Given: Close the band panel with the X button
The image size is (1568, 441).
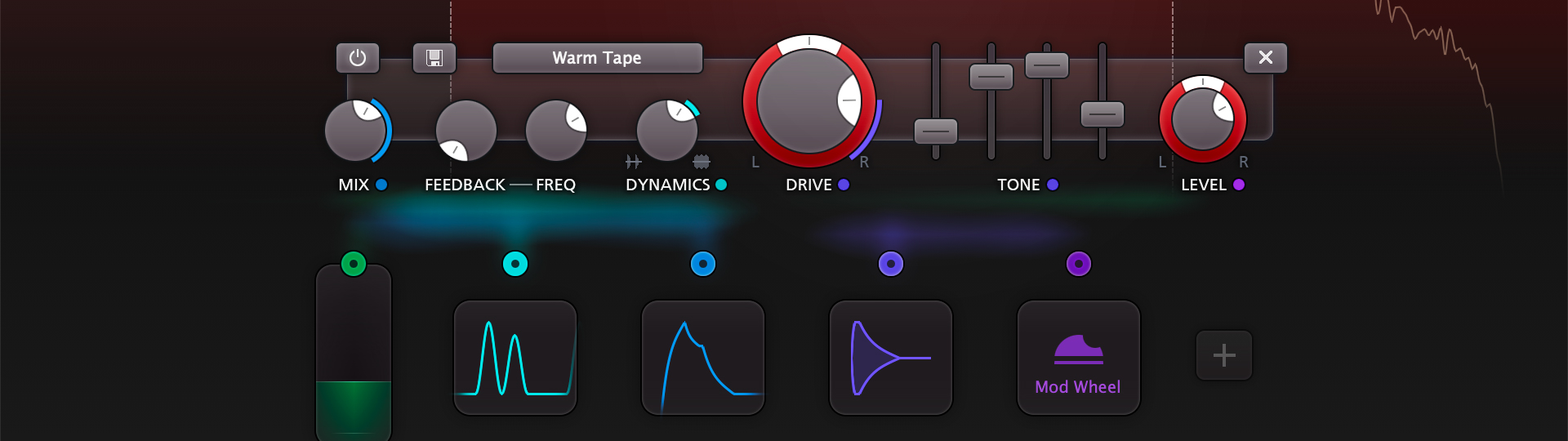Looking at the screenshot, I should pos(1265,58).
